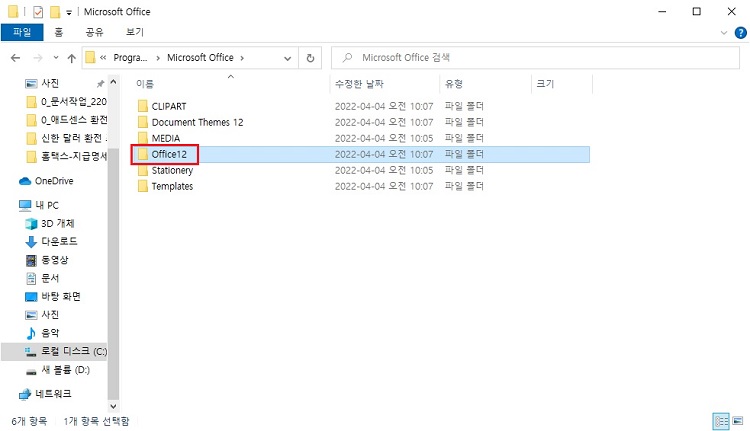The image size is (750, 431).
Task: Click the Microsoft Office 검색 search box
Action: [x=535, y=58]
